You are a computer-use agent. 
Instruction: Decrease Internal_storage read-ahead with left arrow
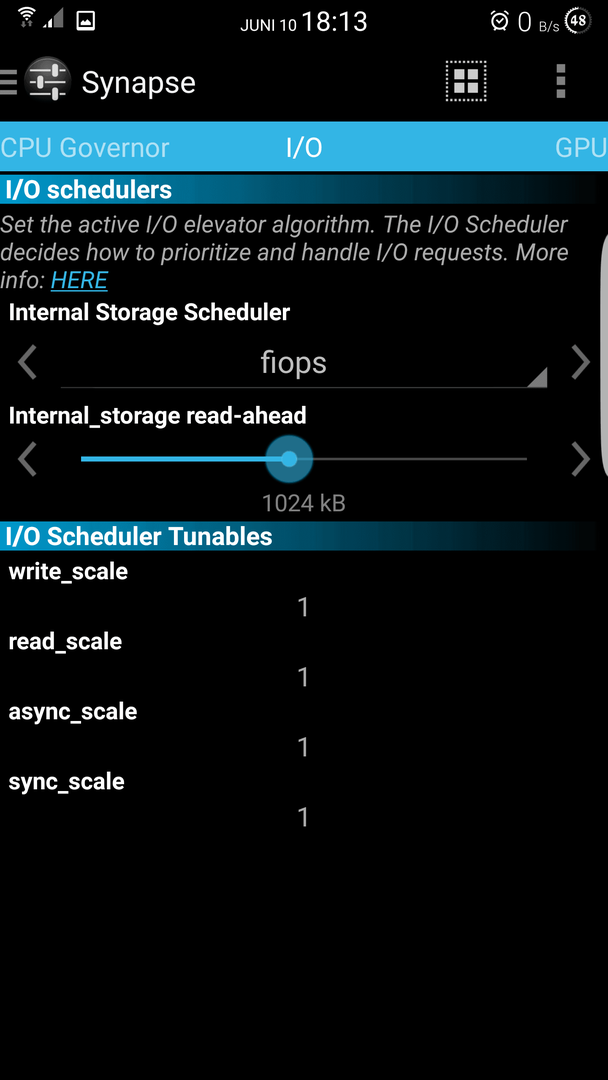pyautogui.click(x=27, y=459)
